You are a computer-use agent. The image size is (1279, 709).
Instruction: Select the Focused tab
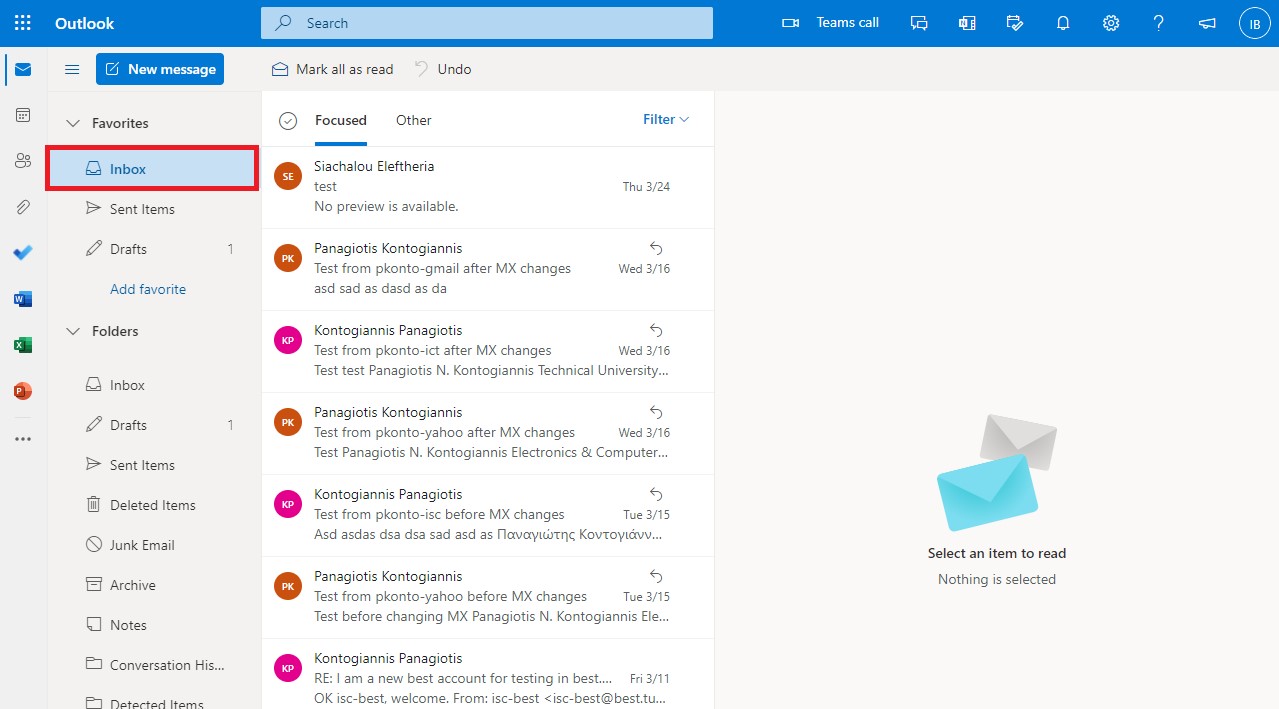(341, 120)
